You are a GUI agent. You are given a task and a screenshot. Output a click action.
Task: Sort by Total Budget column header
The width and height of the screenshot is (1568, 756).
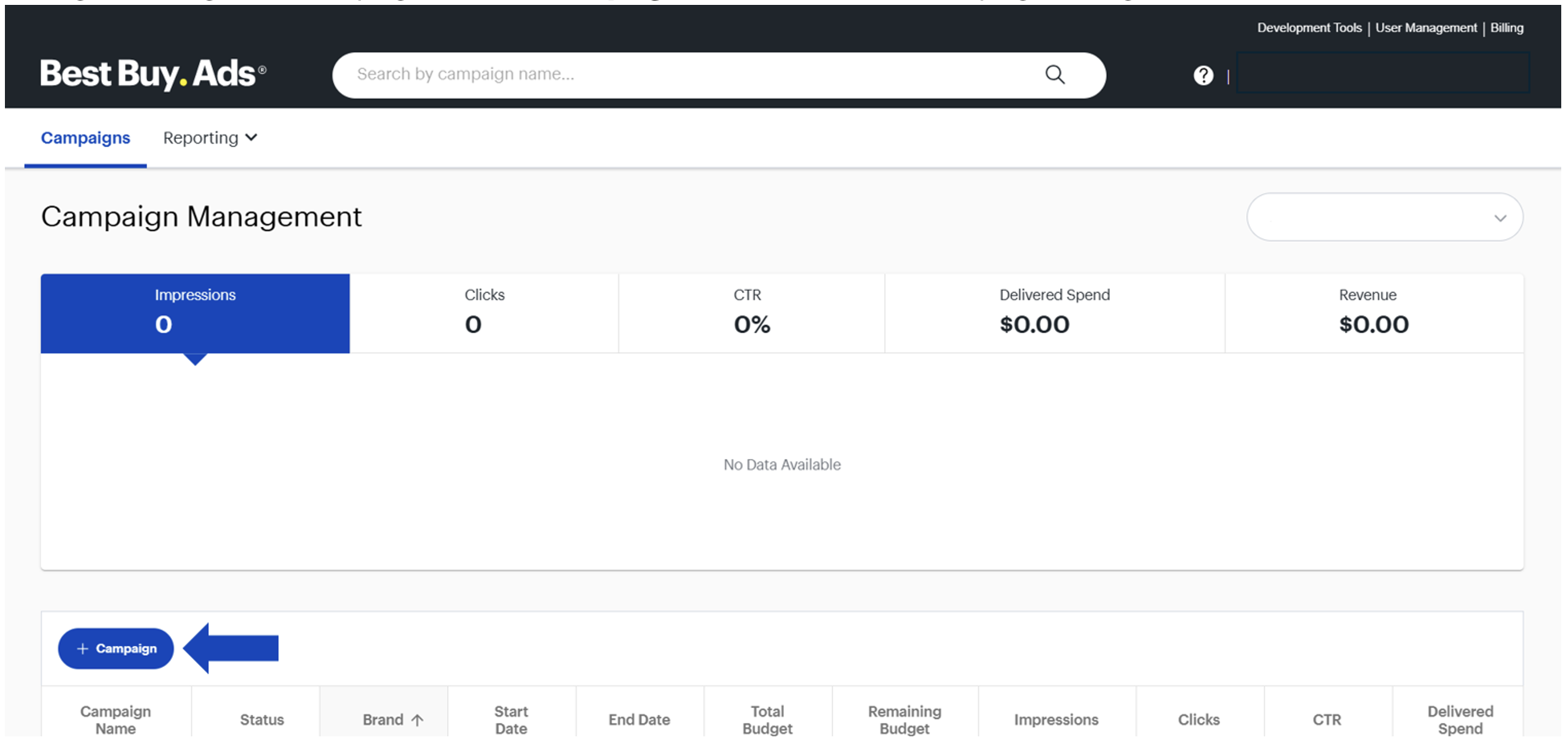(x=767, y=719)
